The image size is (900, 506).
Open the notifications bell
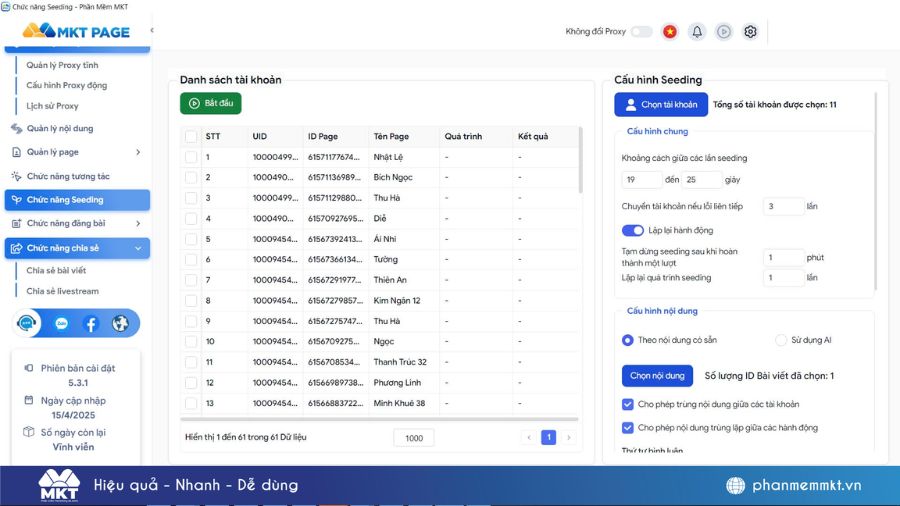pyautogui.click(x=697, y=31)
